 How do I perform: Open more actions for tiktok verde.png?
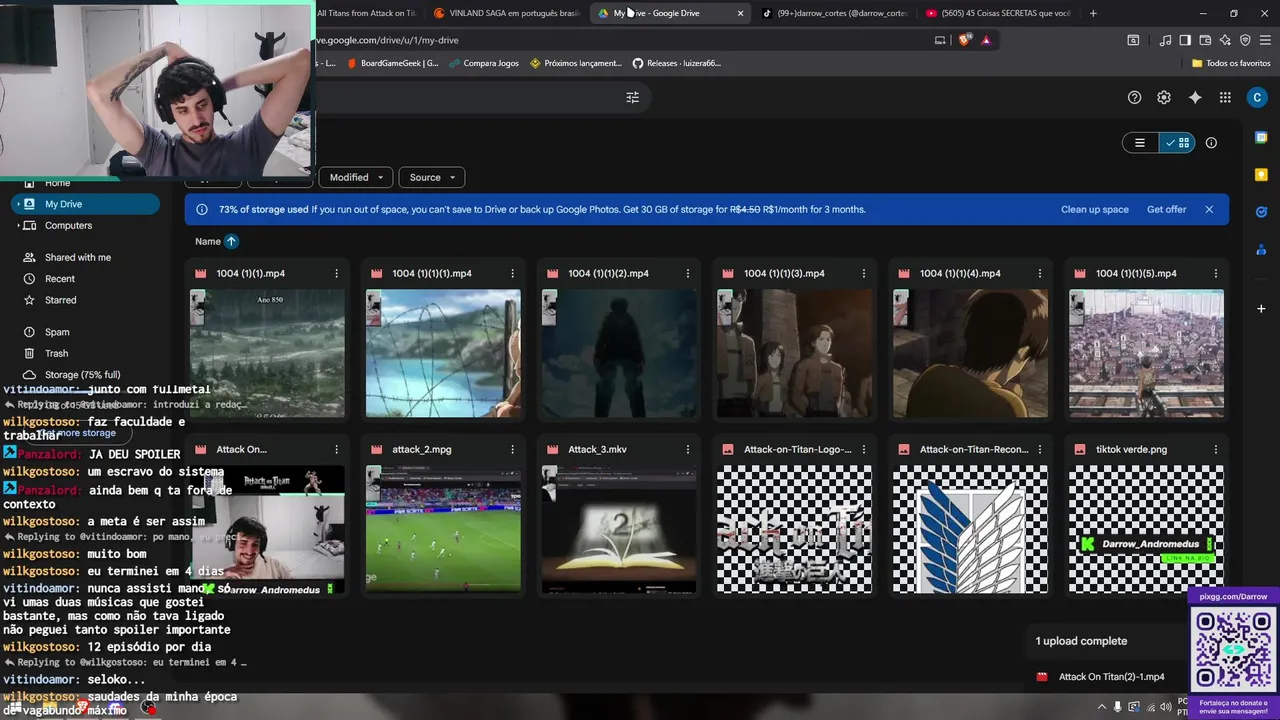(1216, 449)
